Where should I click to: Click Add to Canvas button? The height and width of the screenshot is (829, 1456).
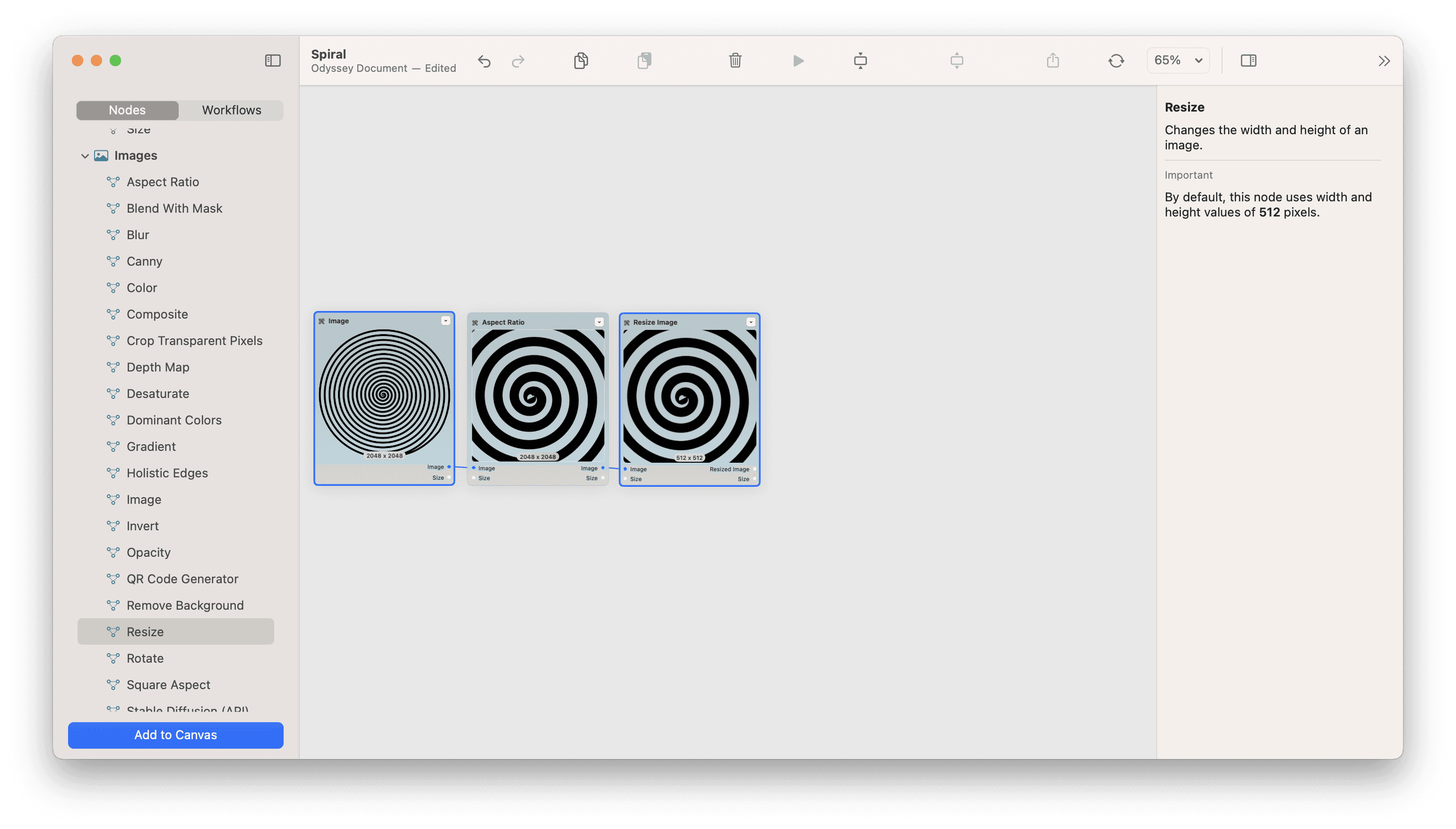tap(175, 734)
